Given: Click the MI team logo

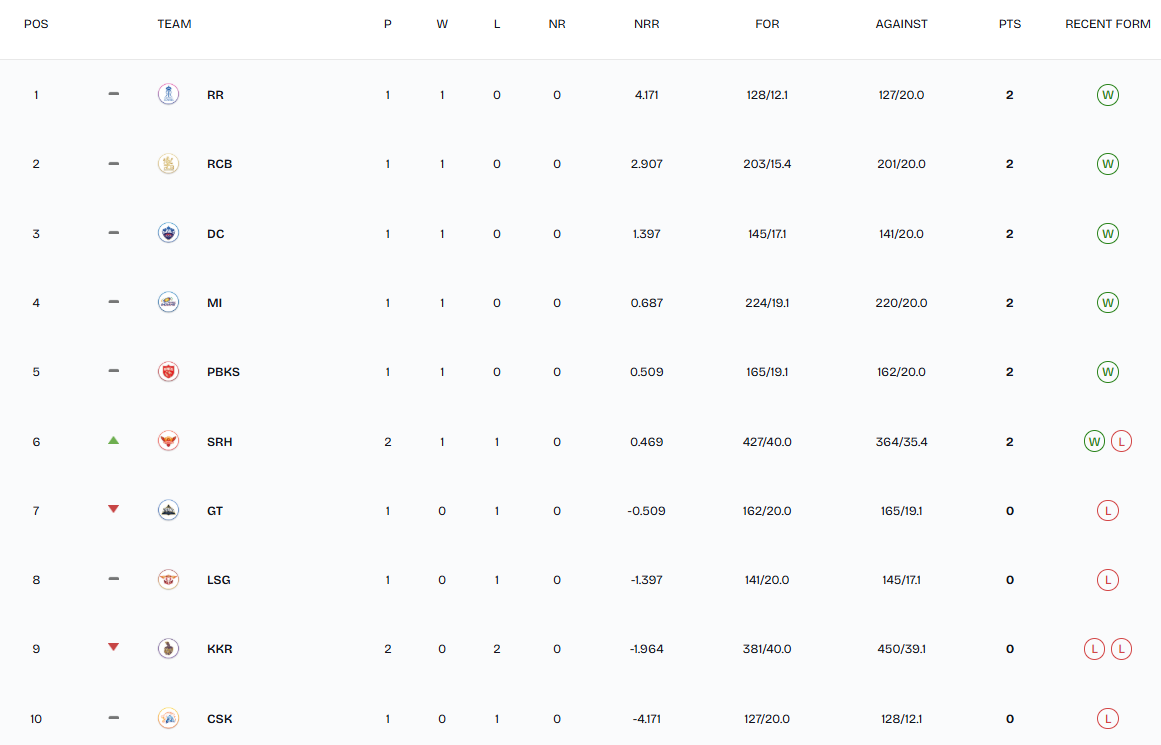Looking at the screenshot, I should pos(169,302).
